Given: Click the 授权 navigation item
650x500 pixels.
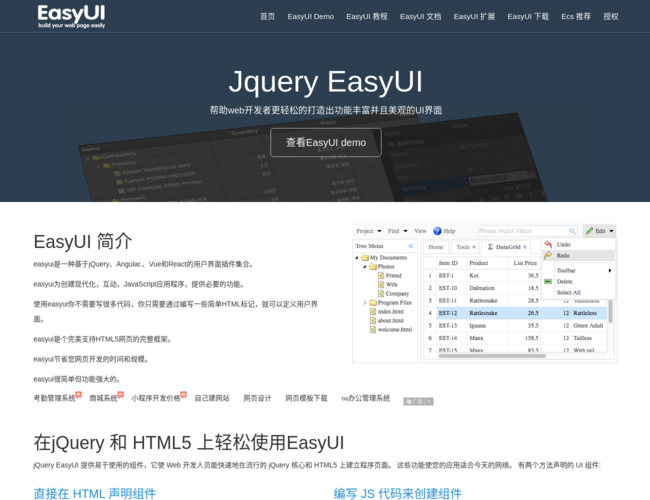Looking at the screenshot, I should point(611,17).
